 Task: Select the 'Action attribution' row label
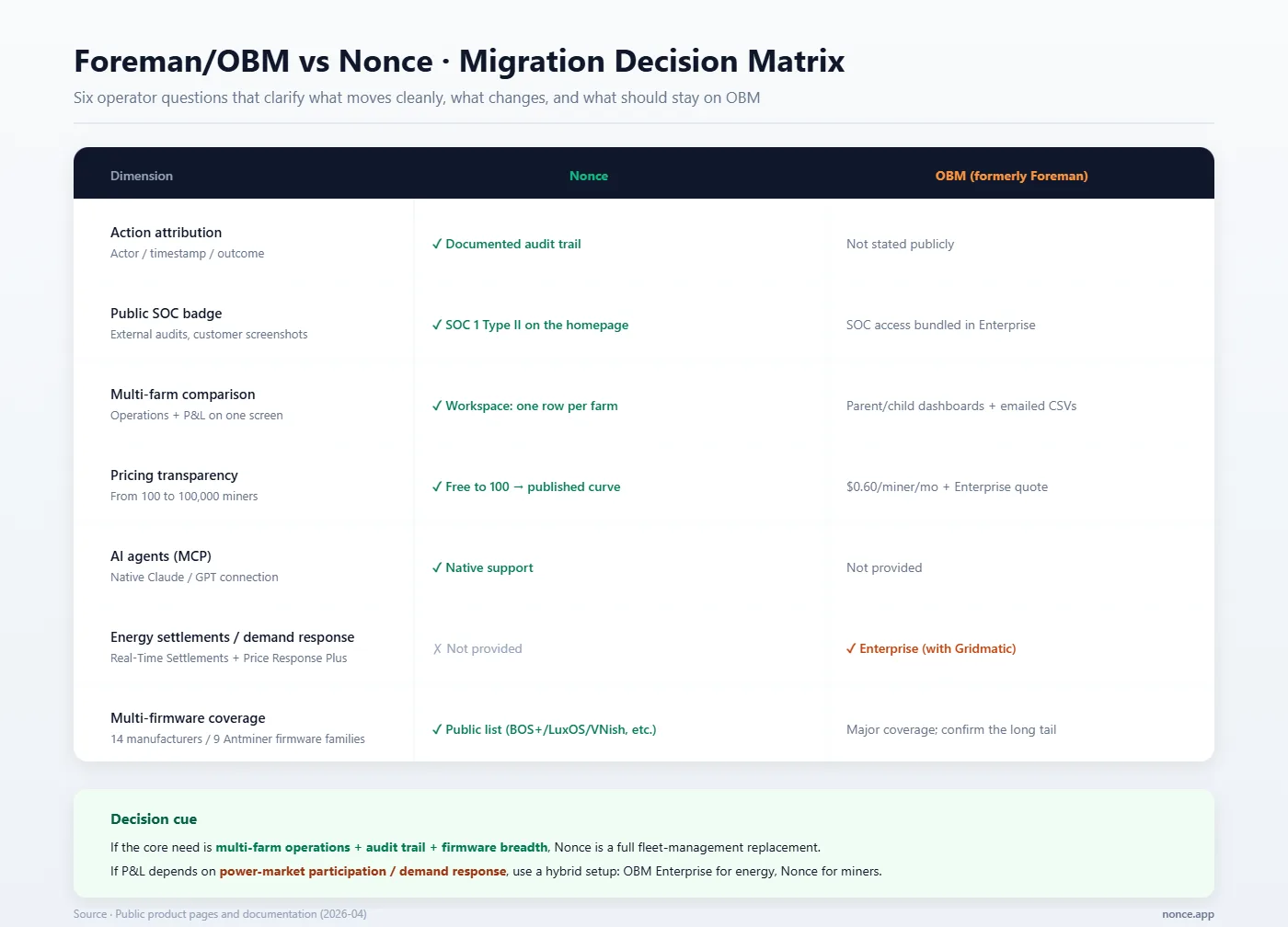click(166, 233)
